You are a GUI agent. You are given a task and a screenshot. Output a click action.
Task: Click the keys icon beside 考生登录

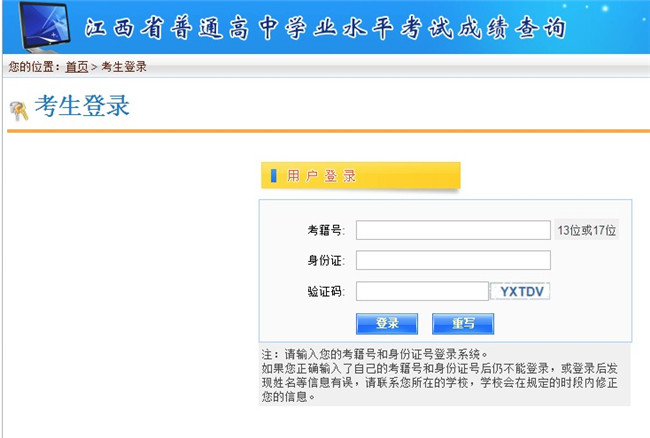click(x=18, y=110)
